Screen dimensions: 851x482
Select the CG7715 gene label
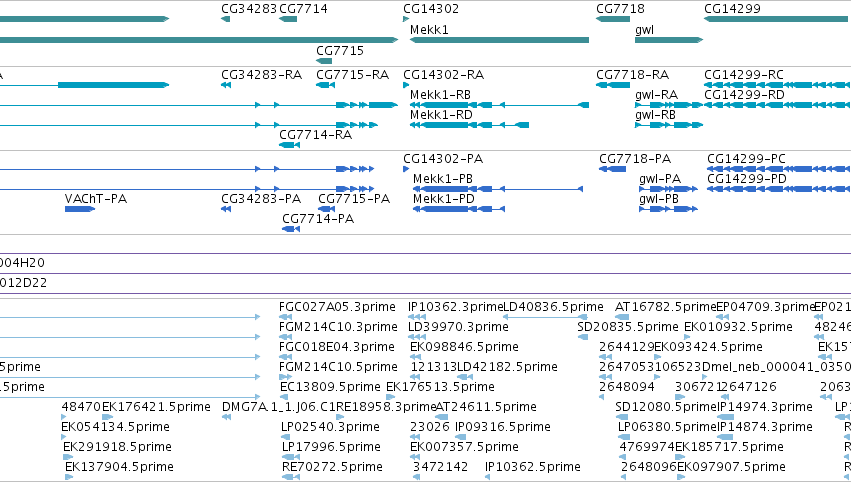point(340,50)
